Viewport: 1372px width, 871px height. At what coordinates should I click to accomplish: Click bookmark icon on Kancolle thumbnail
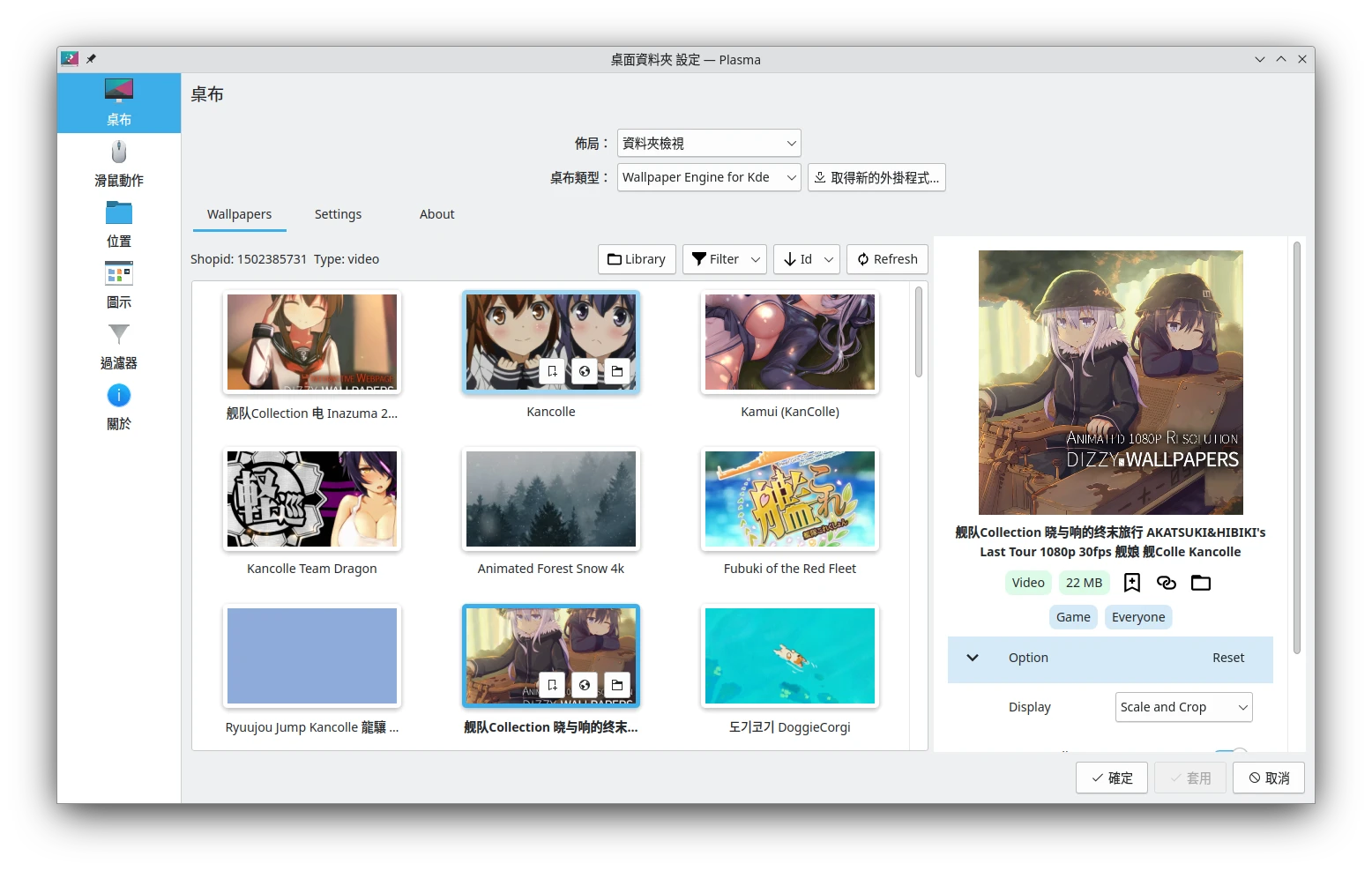552,371
